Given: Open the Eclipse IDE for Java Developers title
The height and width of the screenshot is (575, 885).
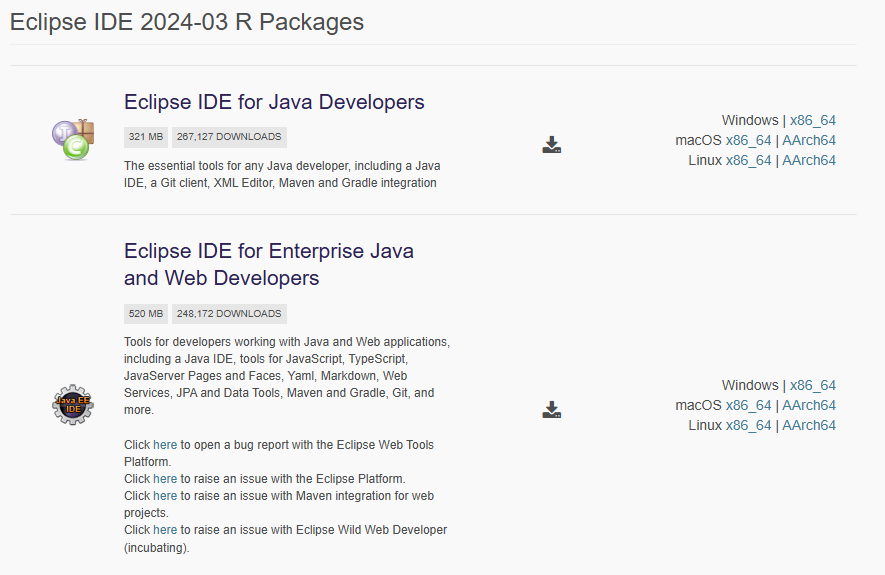Looking at the screenshot, I should (274, 102).
